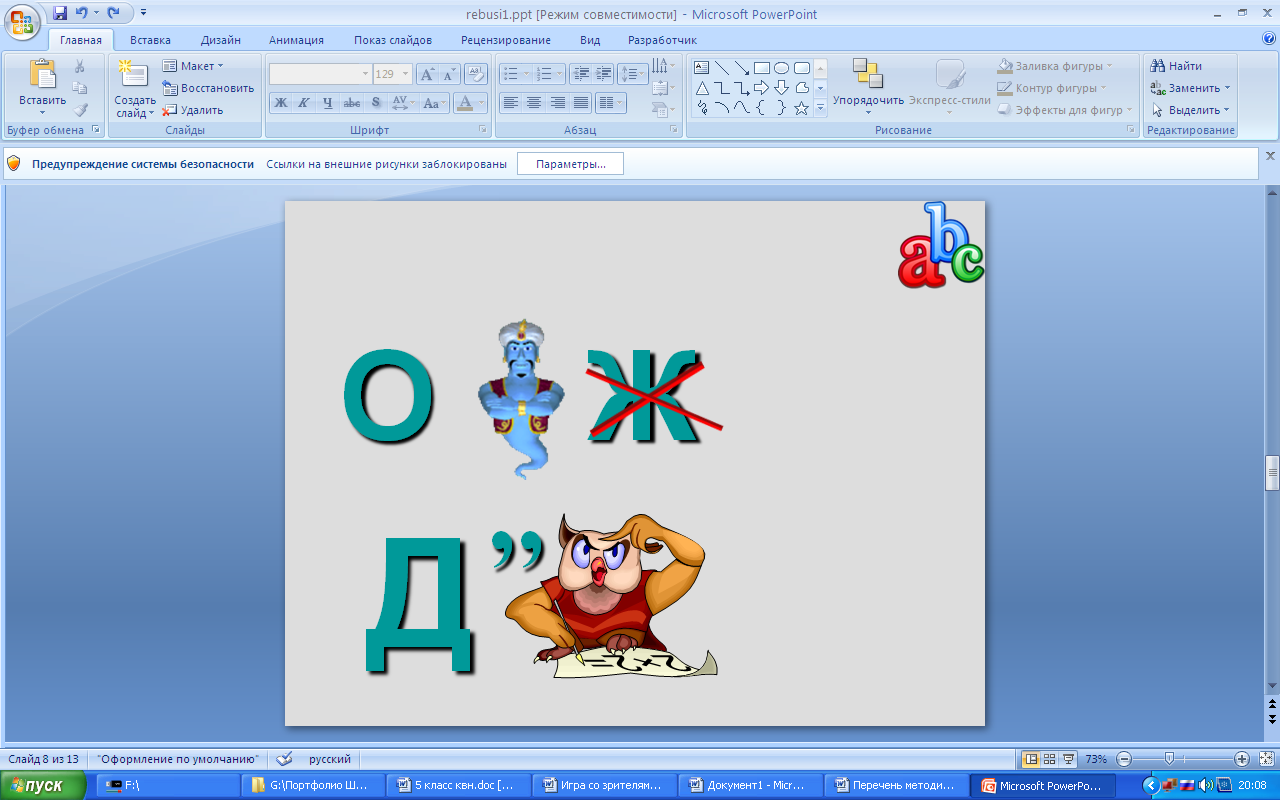Click the Параметры... security button
The width and height of the screenshot is (1280, 800).
tap(570, 164)
